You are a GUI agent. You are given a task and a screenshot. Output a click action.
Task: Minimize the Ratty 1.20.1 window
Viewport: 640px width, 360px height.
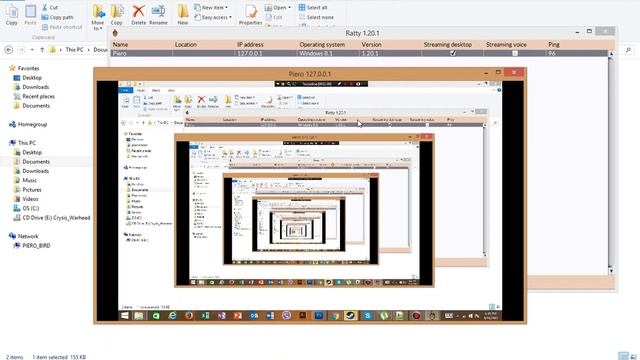click(x=577, y=31)
